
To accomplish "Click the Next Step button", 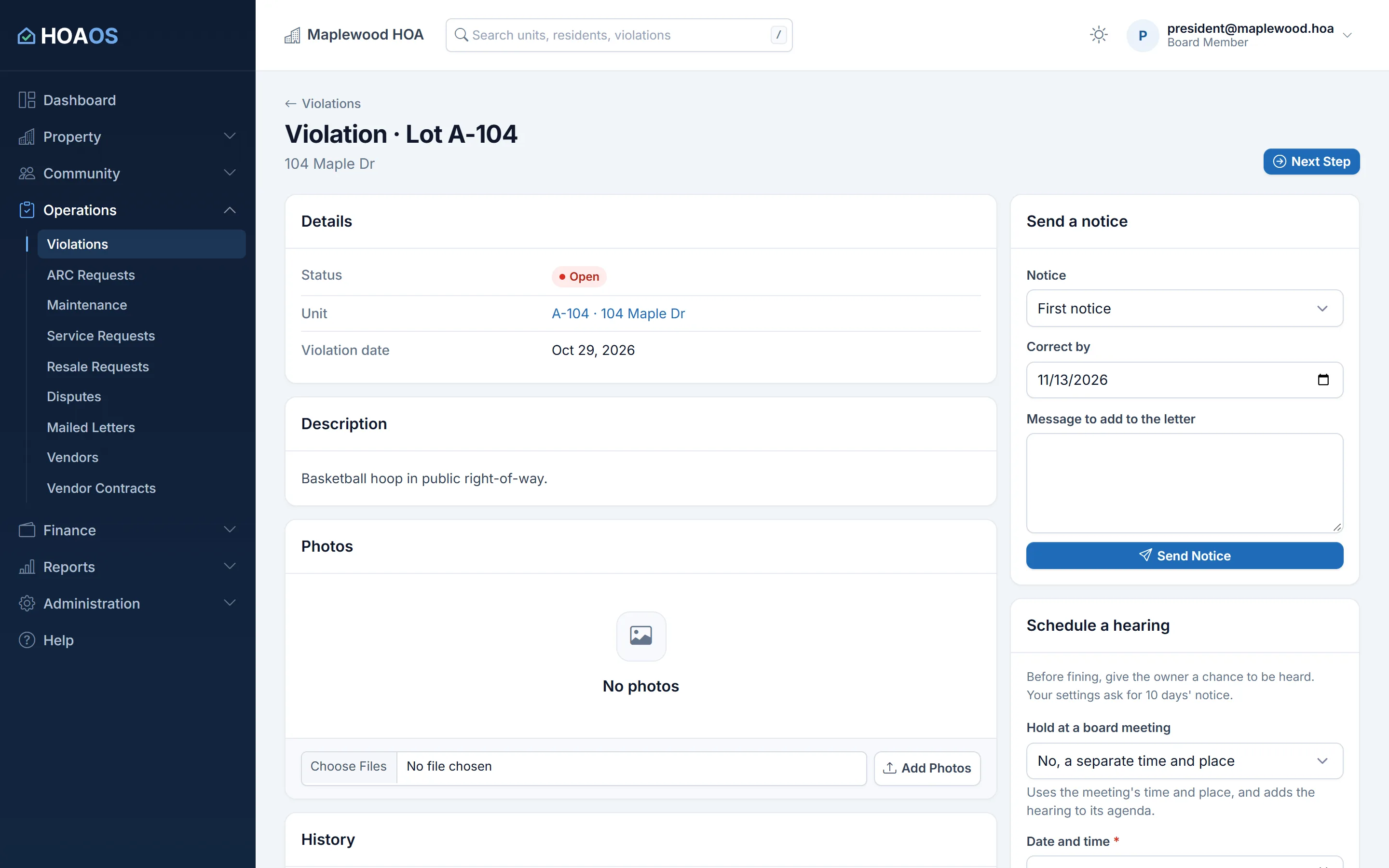I will click(1311, 162).
